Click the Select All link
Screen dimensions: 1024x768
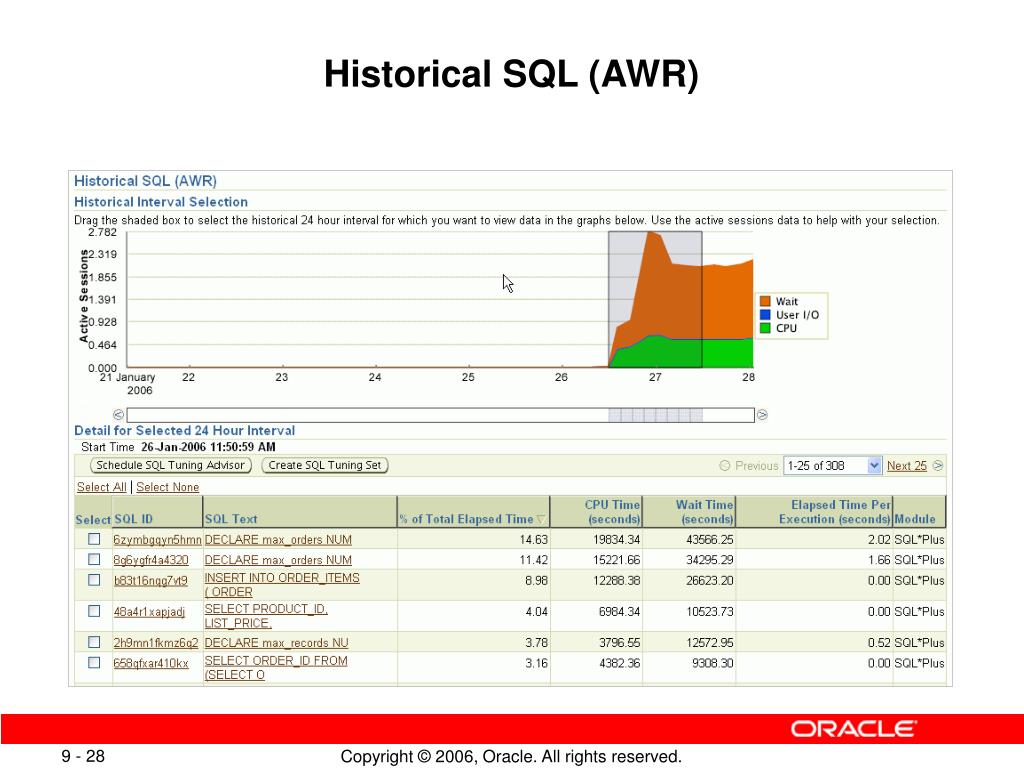101,487
